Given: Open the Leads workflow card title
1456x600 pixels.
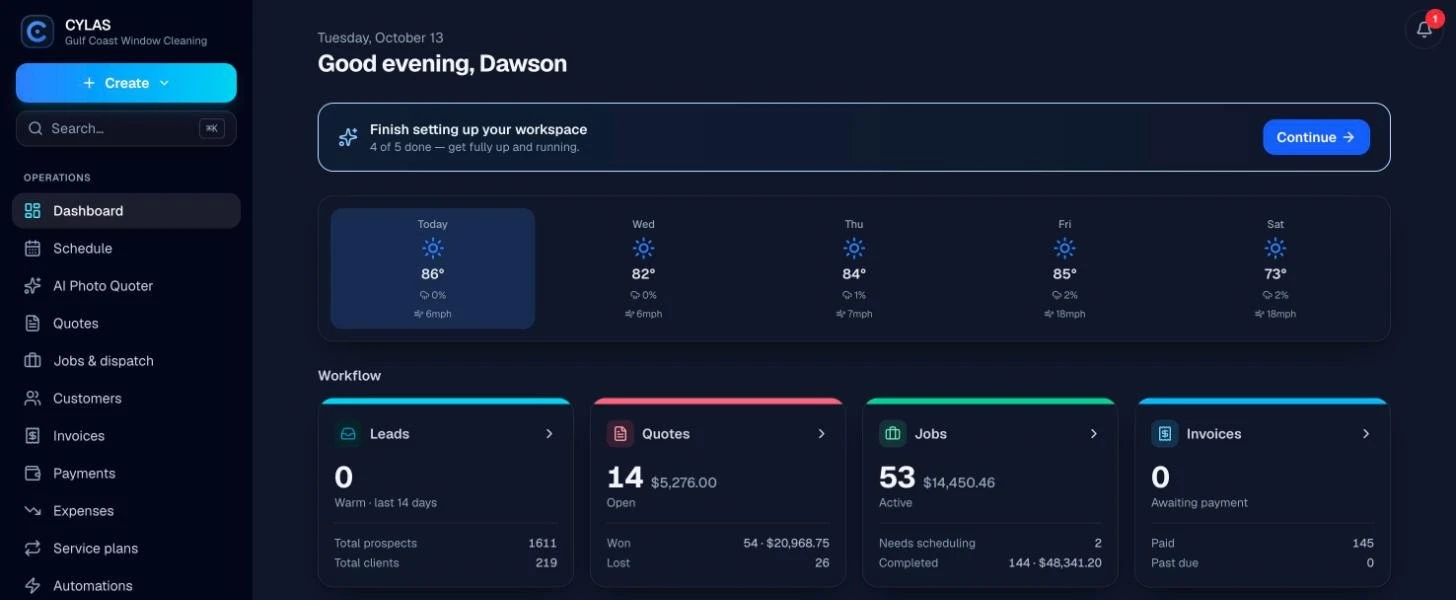Looking at the screenshot, I should (389, 434).
